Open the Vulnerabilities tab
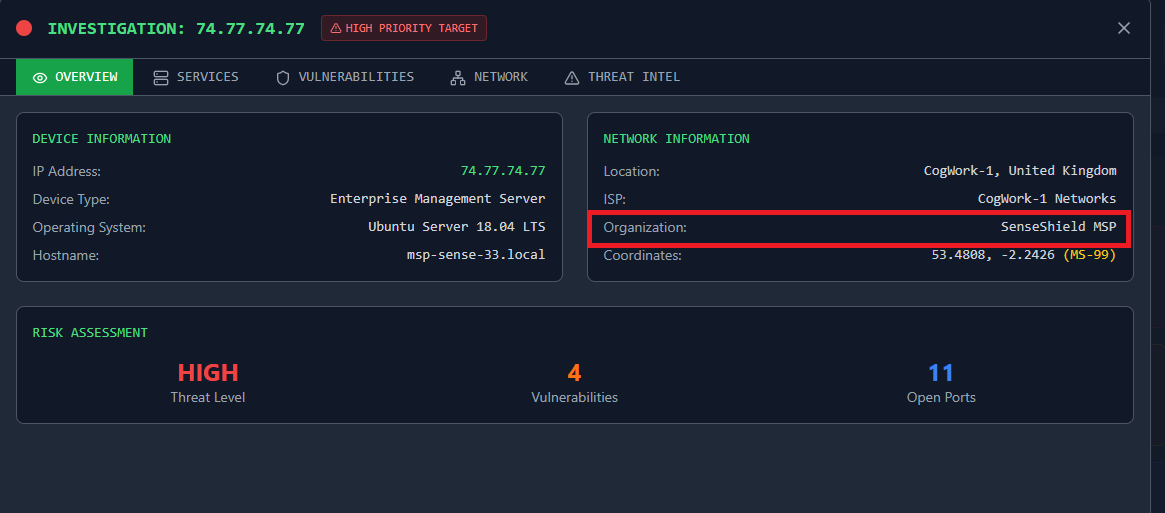This screenshot has width=1165, height=513. (x=355, y=77)
